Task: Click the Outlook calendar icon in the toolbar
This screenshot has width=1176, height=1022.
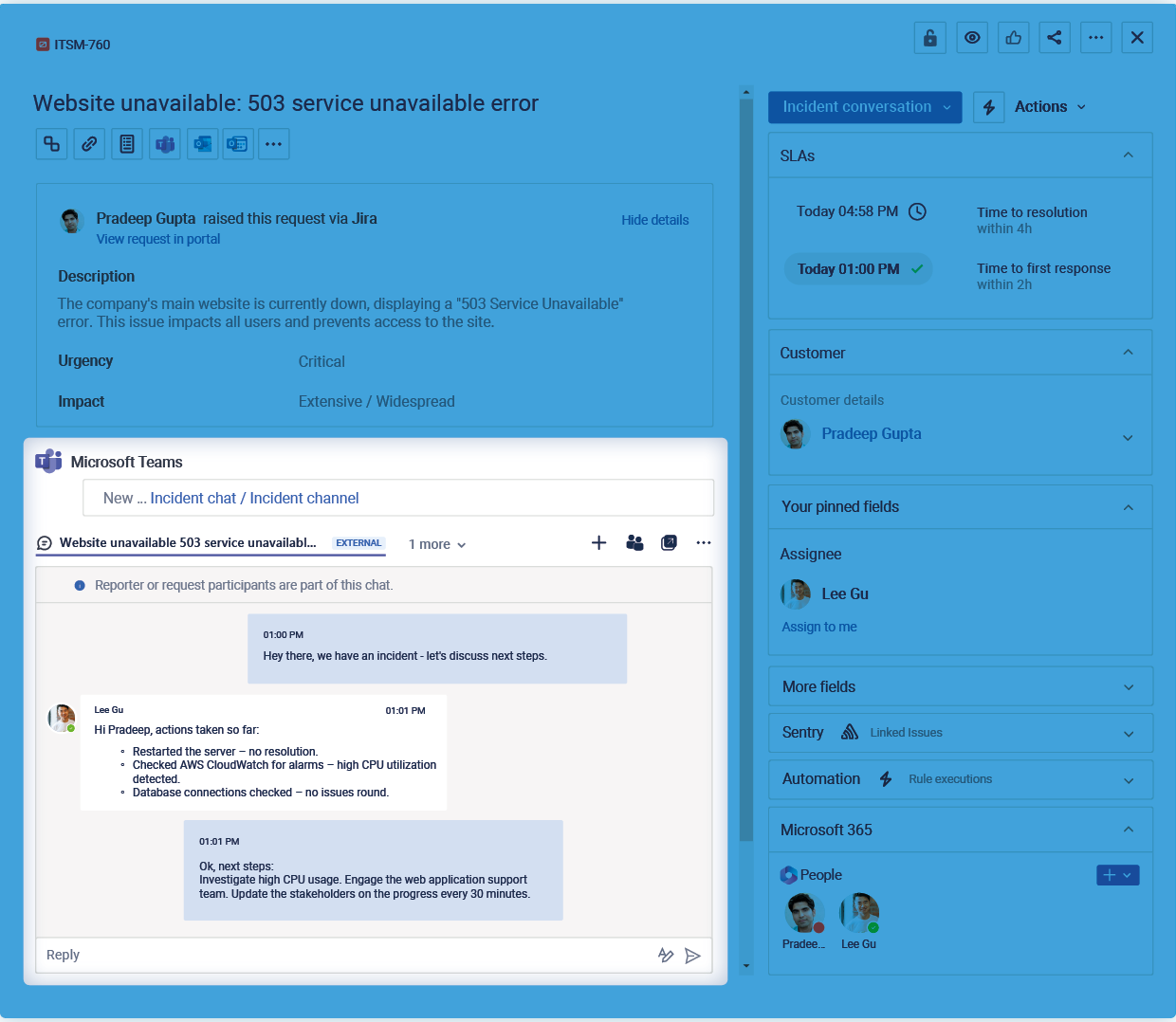Action: point(237,143)
